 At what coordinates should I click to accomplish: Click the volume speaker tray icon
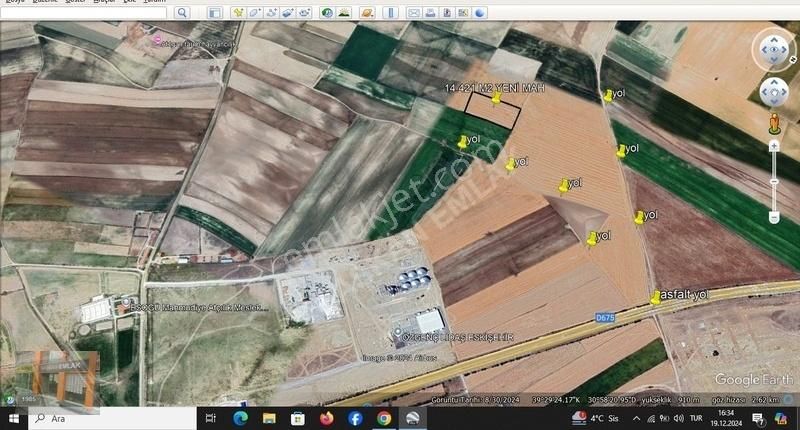(x=679, y=418)
